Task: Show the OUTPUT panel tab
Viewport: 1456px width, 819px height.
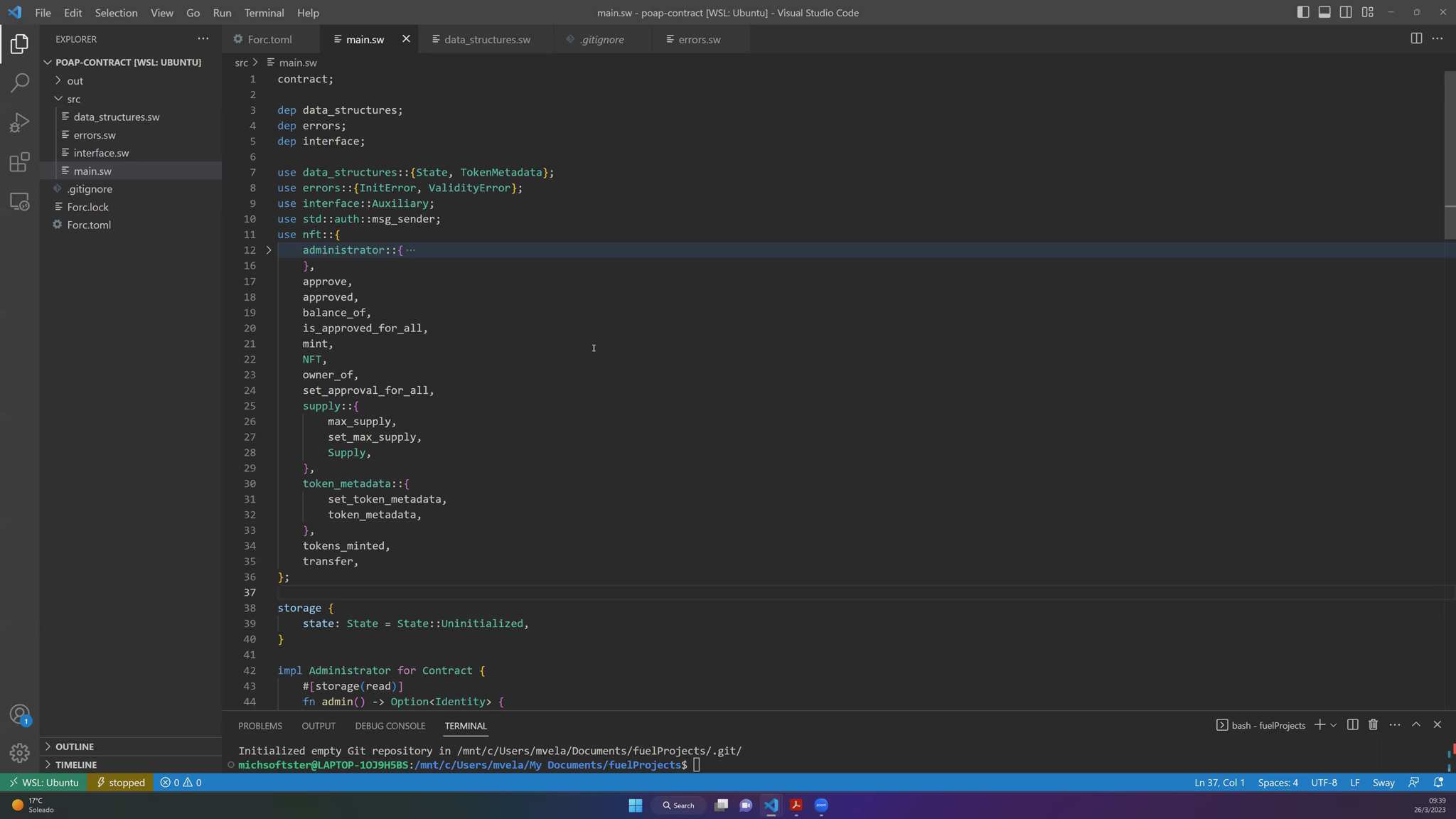Action: pyautogui.click(x=318, y=725)
